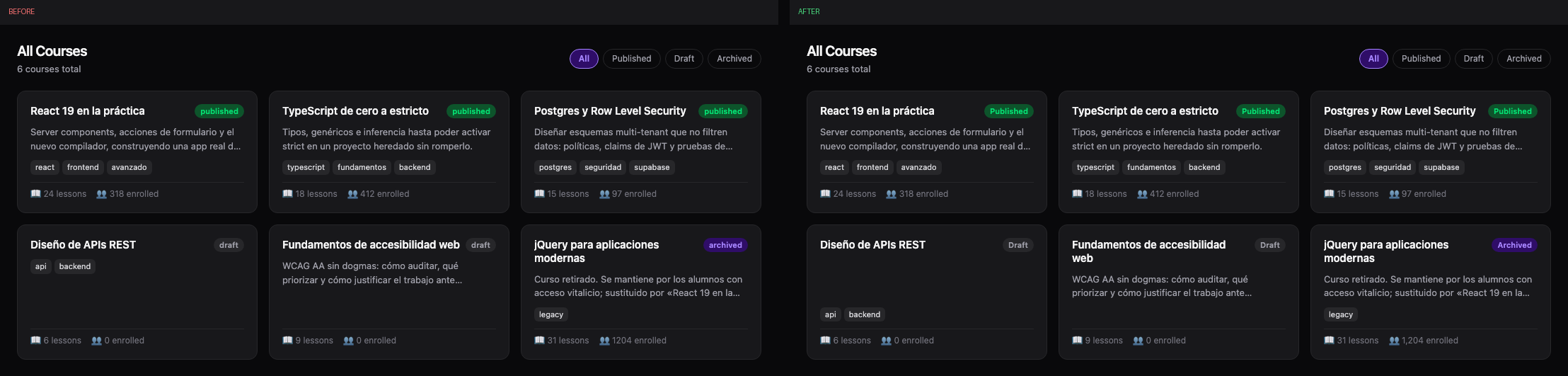Click the seguridad tag in BEFORE panel

603,168
